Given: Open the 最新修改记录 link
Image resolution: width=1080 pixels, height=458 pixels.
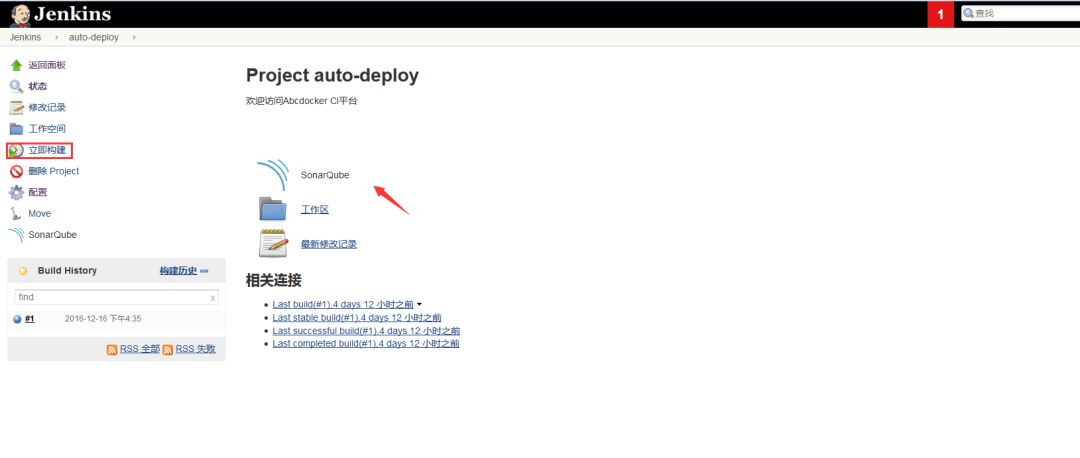Looking at the screenshot, I should 329,244.
